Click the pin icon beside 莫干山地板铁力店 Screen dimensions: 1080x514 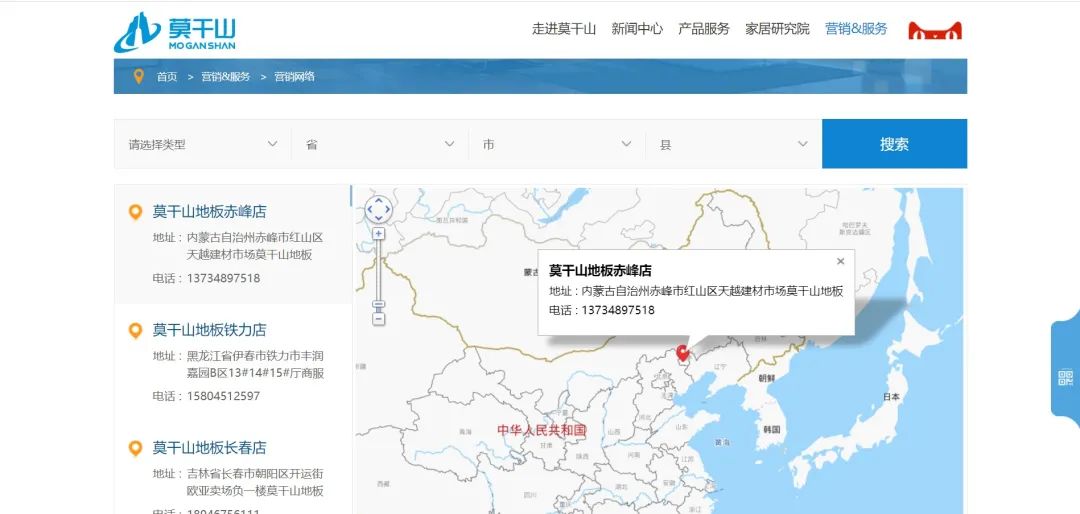tap(136, 331)
